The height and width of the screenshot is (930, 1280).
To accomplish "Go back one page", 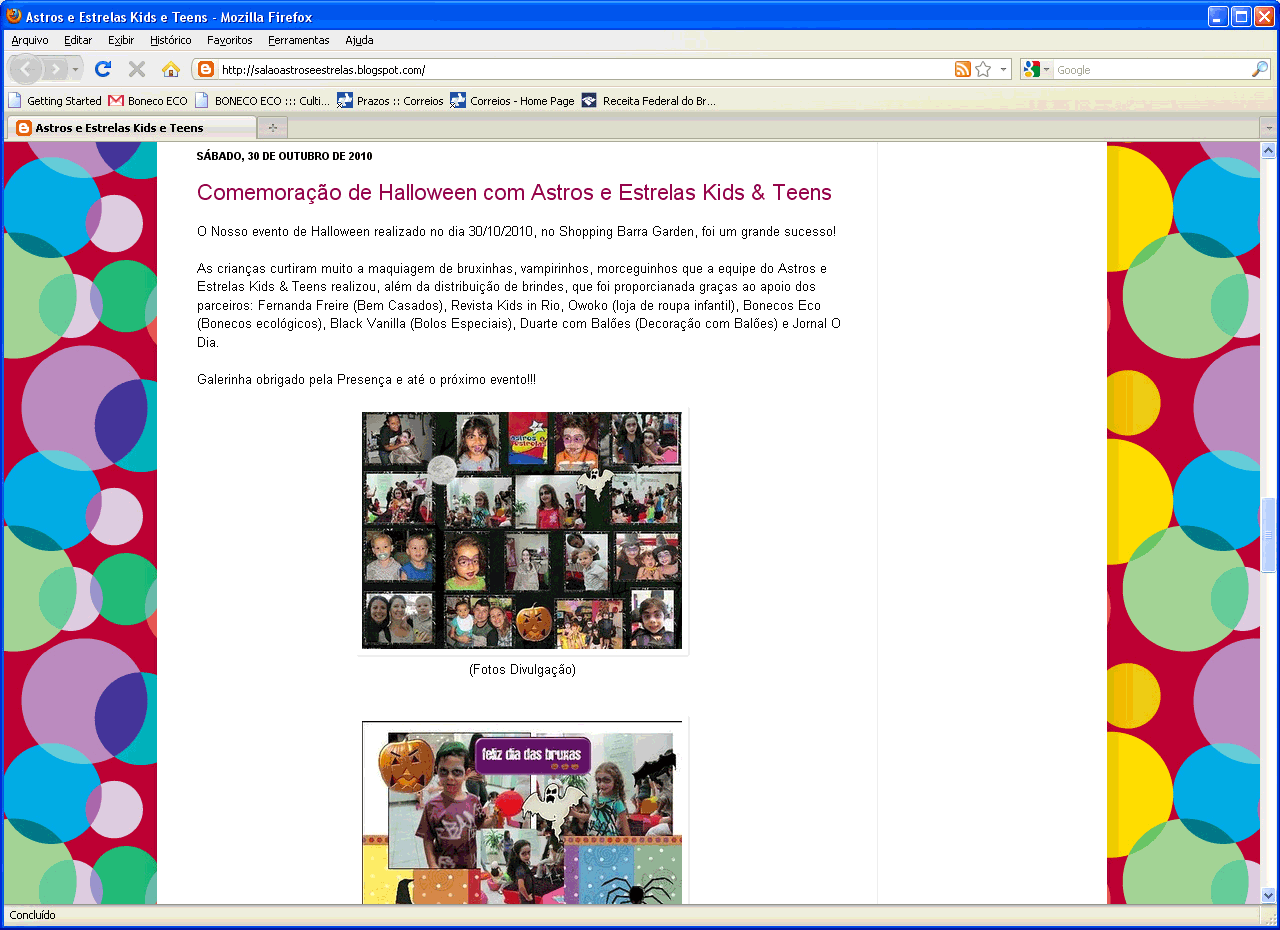I will click(25, 69).
